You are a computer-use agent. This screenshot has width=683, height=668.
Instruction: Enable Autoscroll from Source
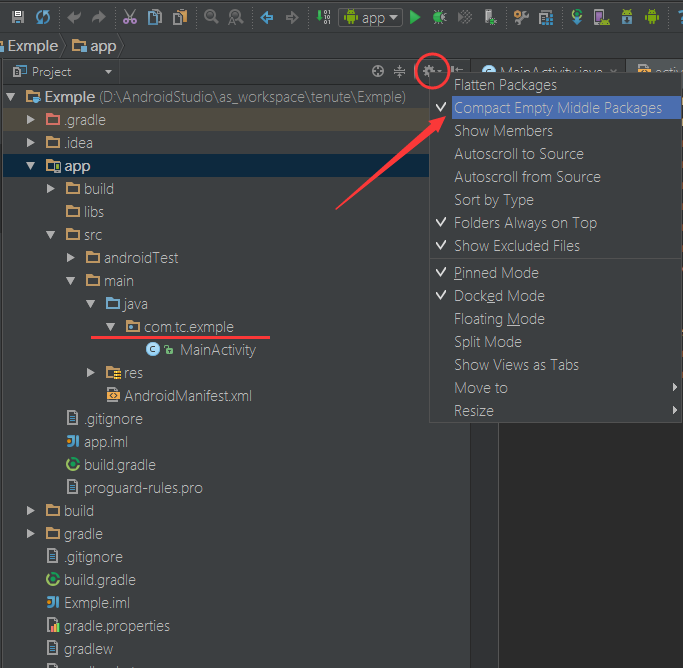coord(555,177)
